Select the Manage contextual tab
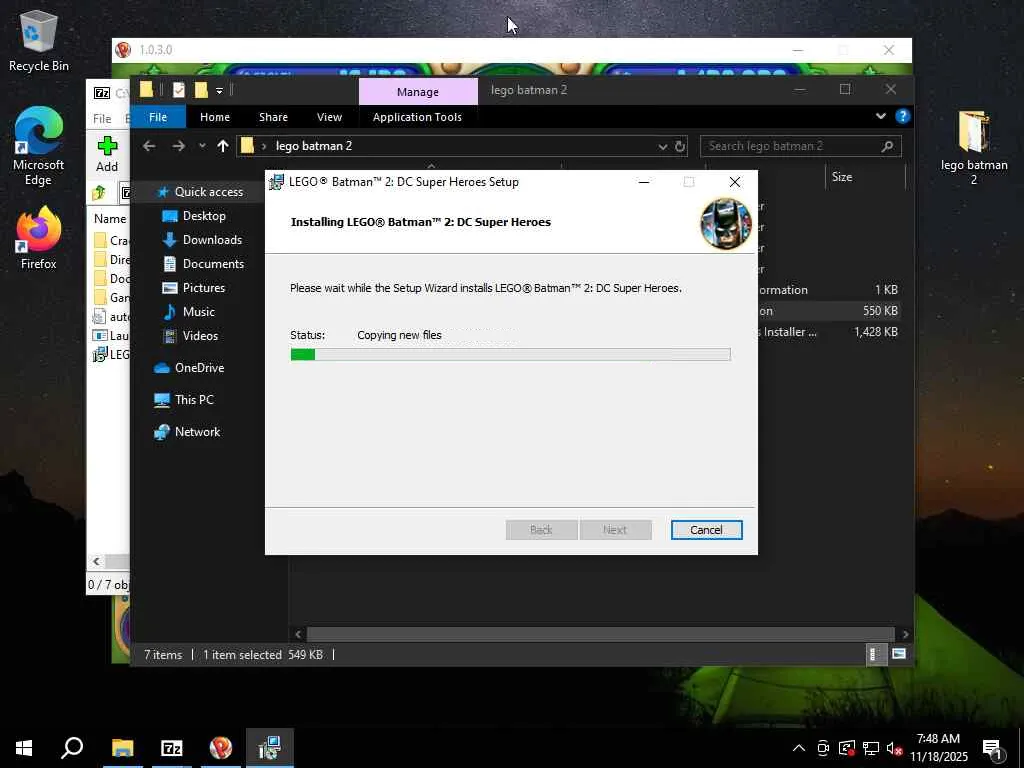The height and width of the screenshot is (768, 1024). tap(418, 91)
